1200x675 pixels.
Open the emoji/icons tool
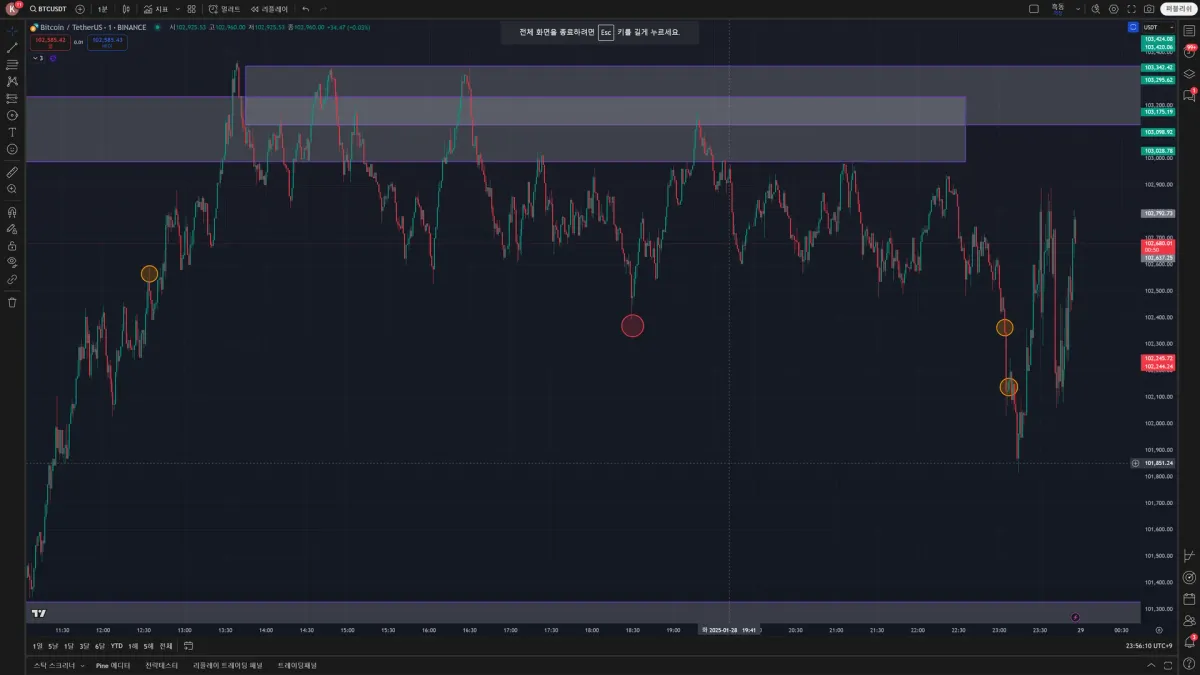tap(12, 149)
